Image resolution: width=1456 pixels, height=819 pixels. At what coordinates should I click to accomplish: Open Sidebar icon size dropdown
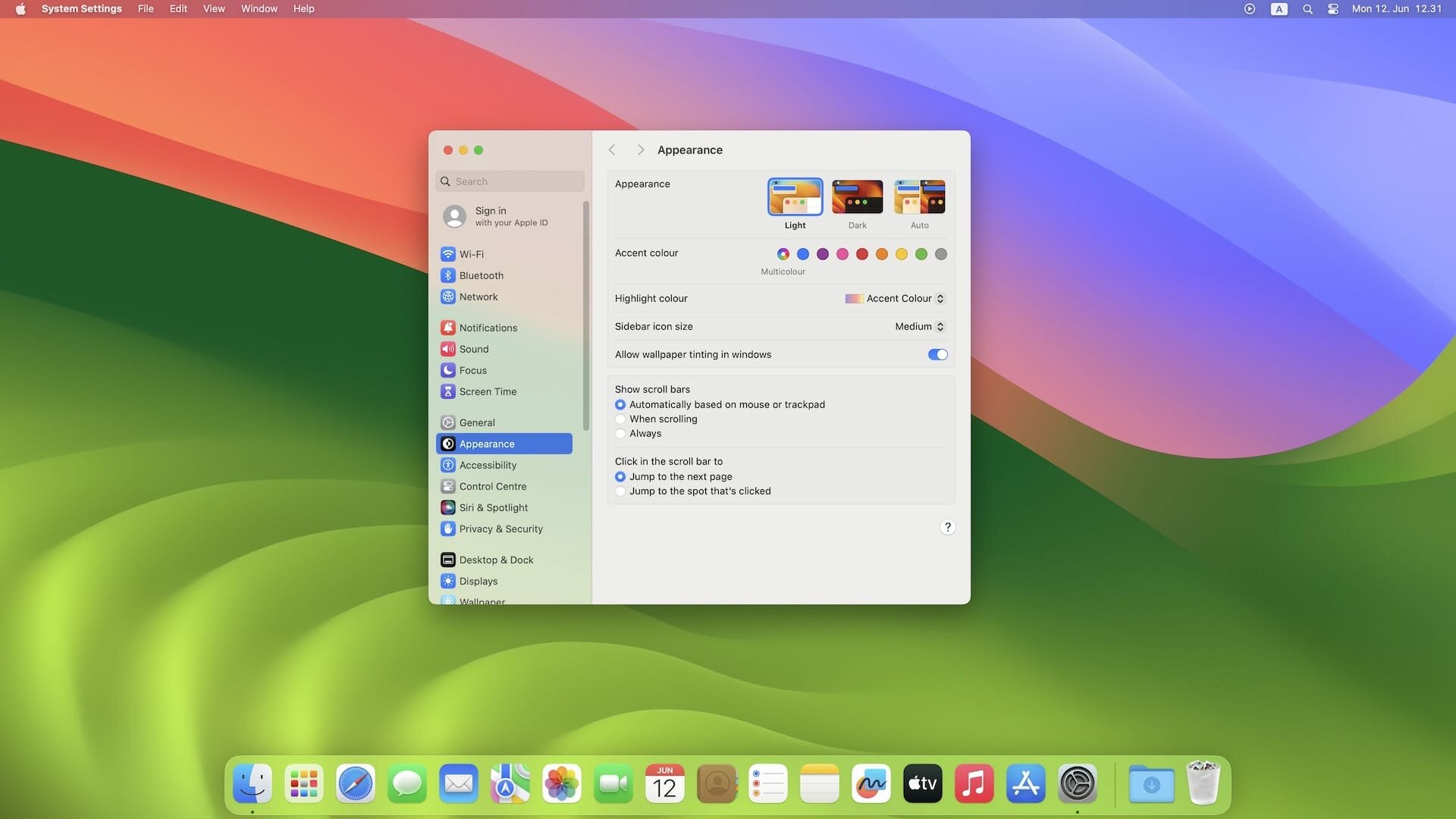917,326
